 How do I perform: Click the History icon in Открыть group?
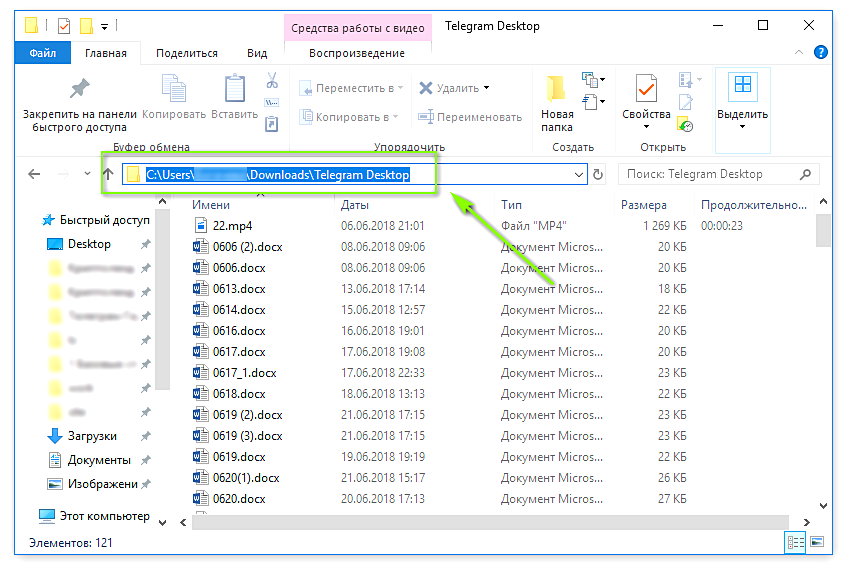pos(685,125)
